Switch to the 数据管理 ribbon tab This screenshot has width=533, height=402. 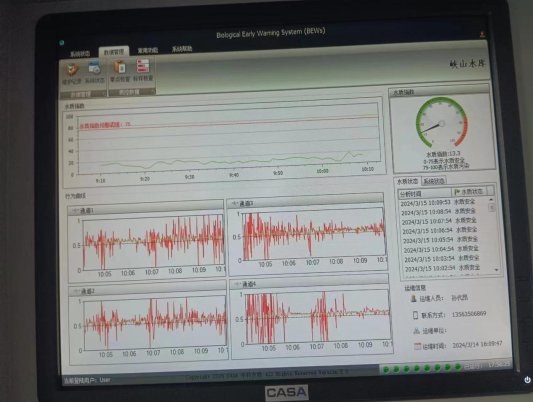(x=114, y=52)
